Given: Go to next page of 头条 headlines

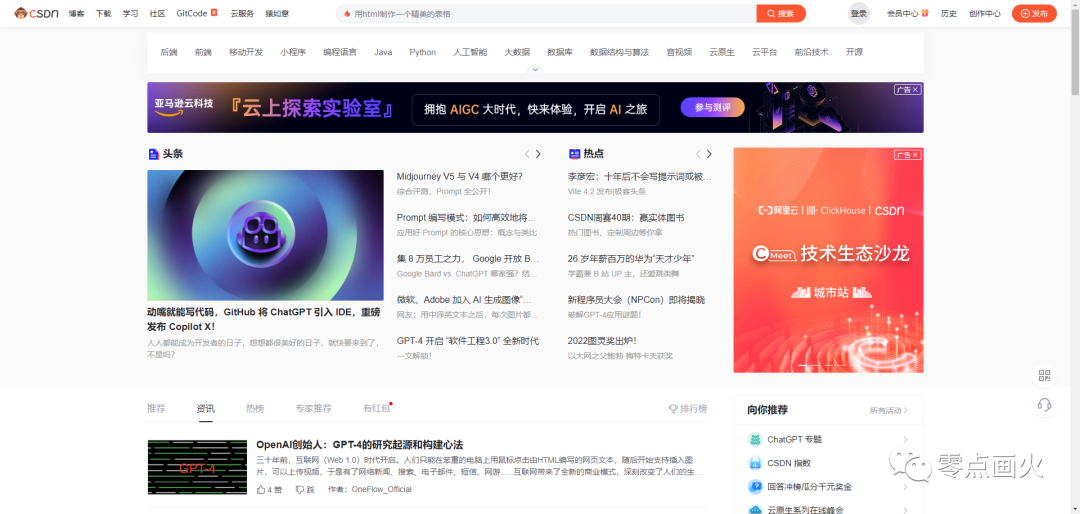Looking at the screenshot, I should [538, 154].
